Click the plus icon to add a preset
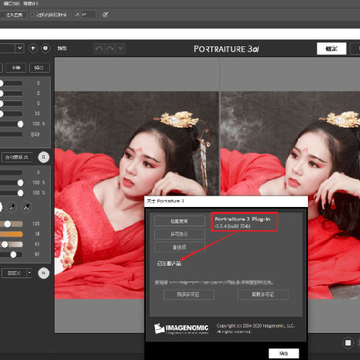Viewport: 360px width, 360px height. tap(33, 48)
